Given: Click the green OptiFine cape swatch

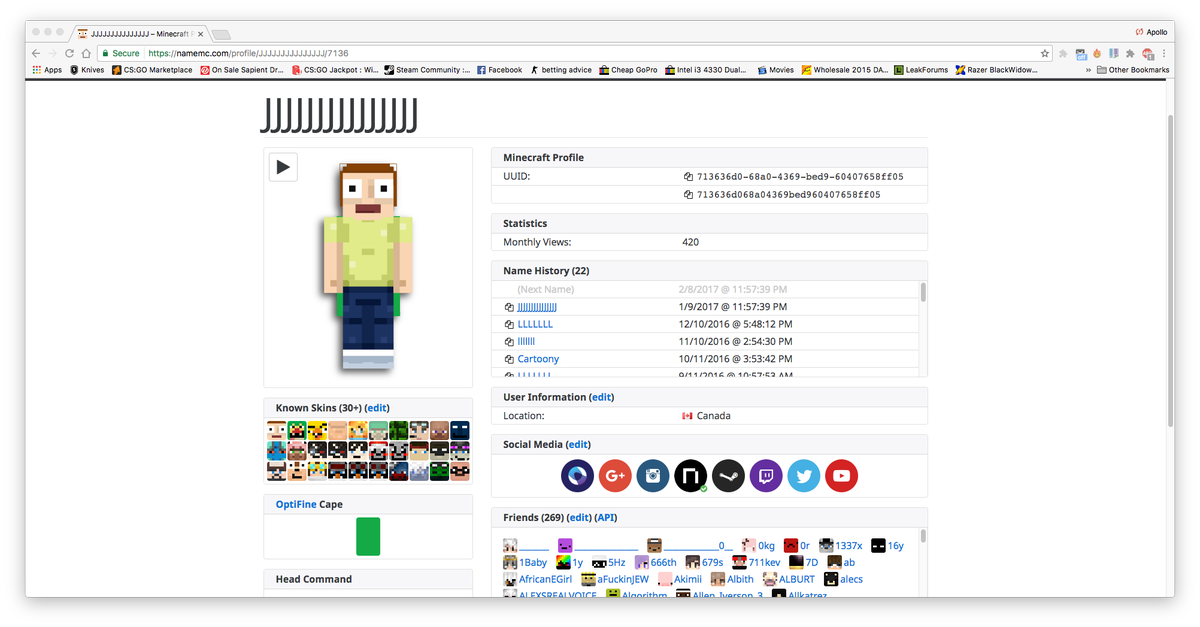Looking at the screenshot, I should [x=367, y=537].
